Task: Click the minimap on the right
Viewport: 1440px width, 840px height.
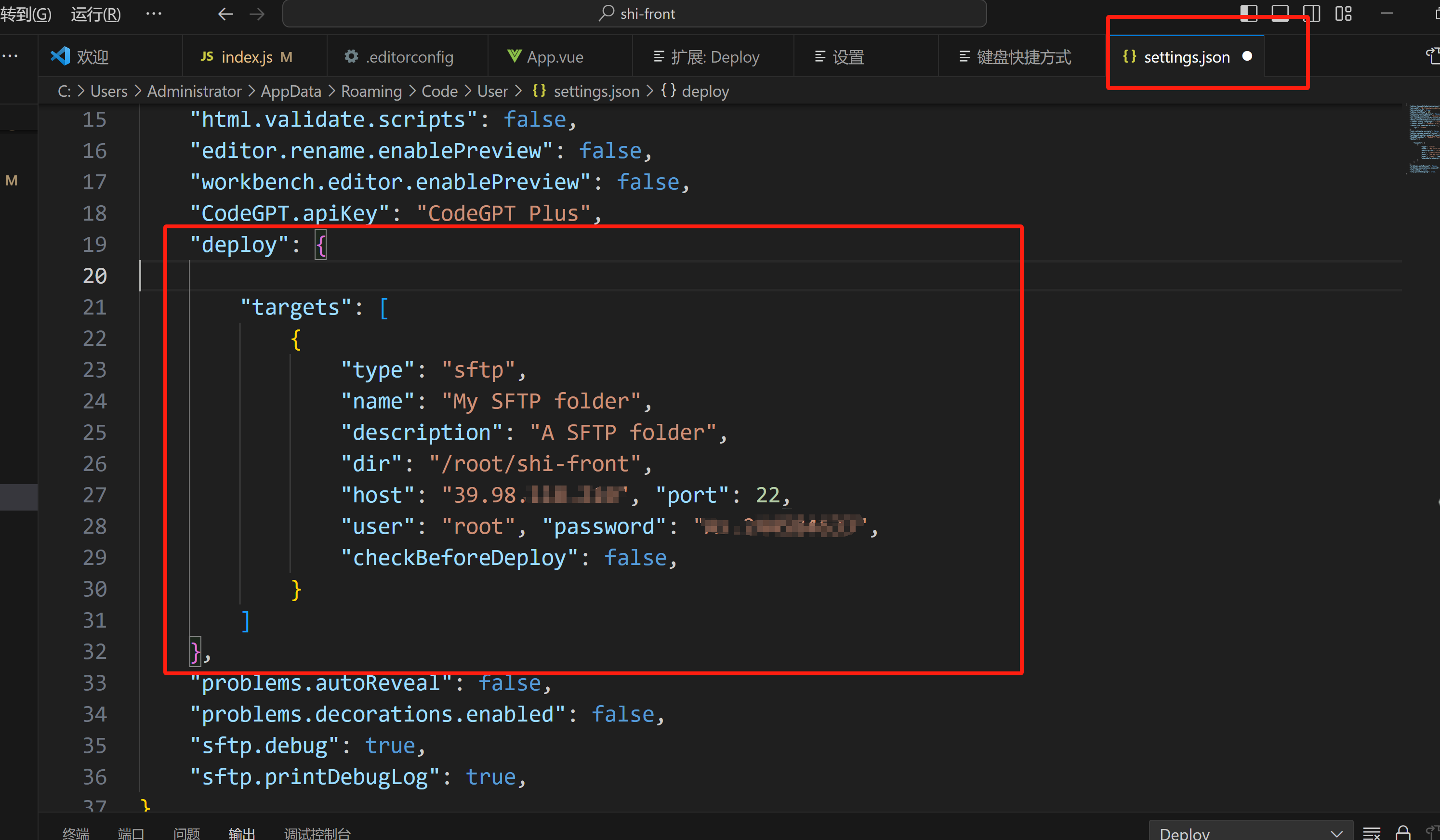Action: coord(1423,139)
